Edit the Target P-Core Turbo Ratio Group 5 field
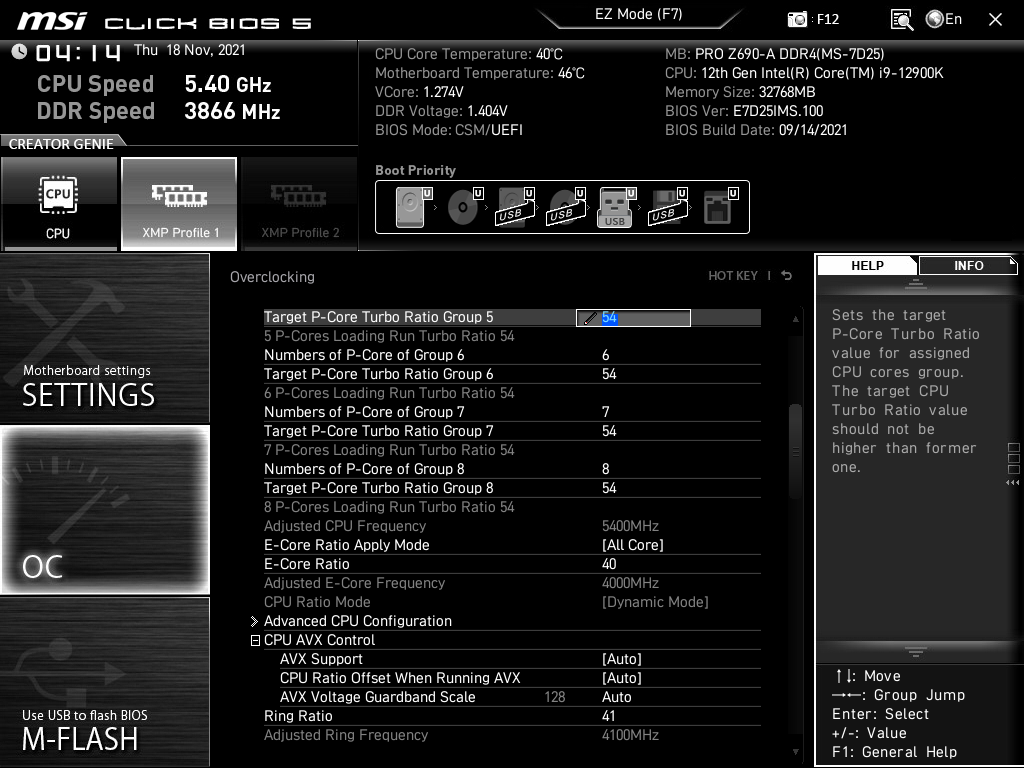Viewport: 1024px width, 768px height. pos(633,317)
